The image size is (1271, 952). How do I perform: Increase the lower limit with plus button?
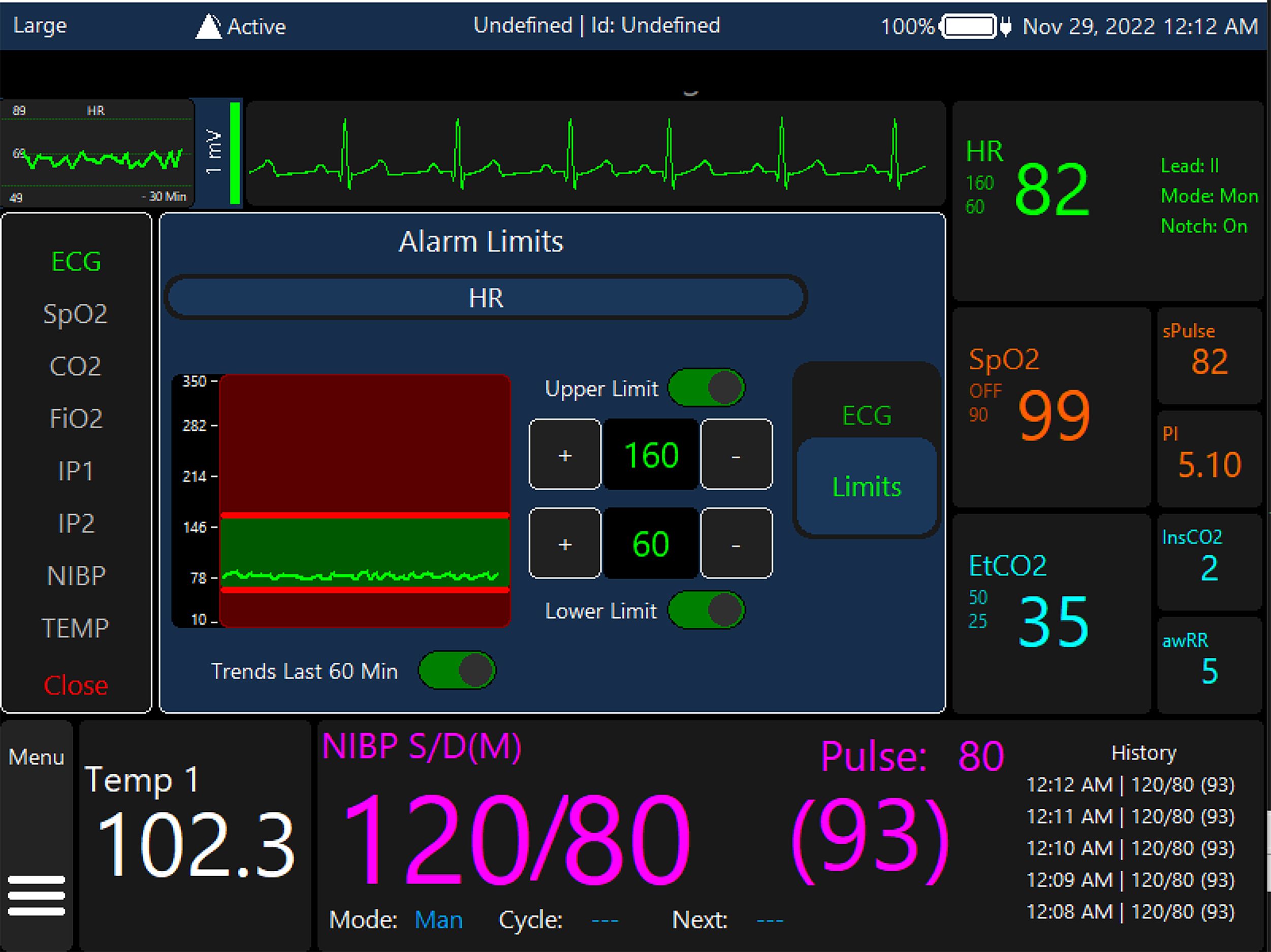tap(565, 543)
